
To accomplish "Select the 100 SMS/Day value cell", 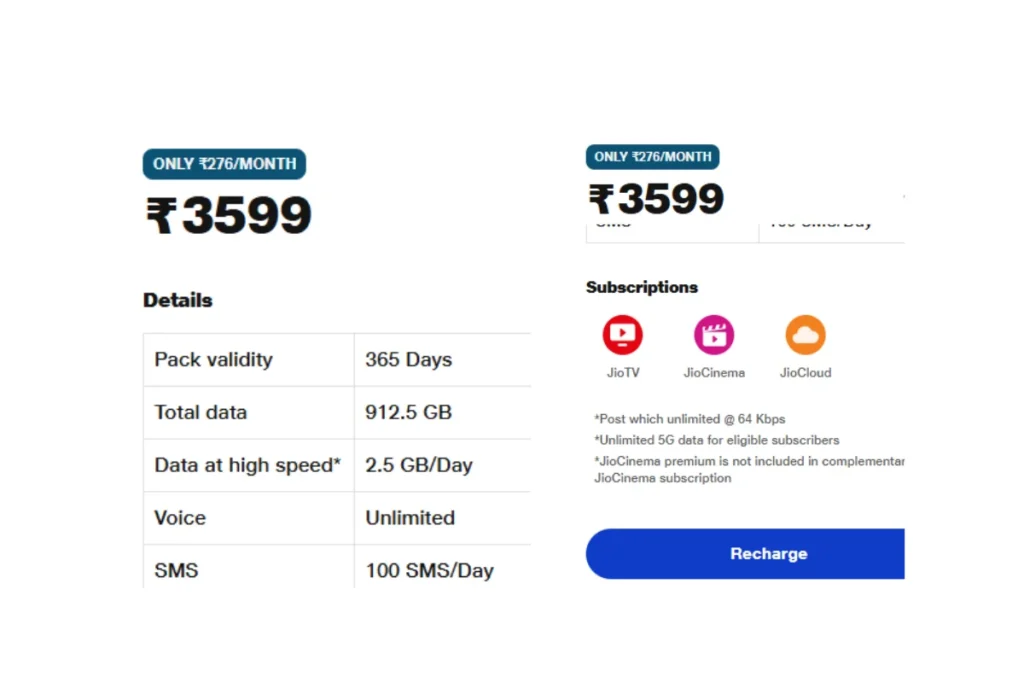I will click(442, 567).
